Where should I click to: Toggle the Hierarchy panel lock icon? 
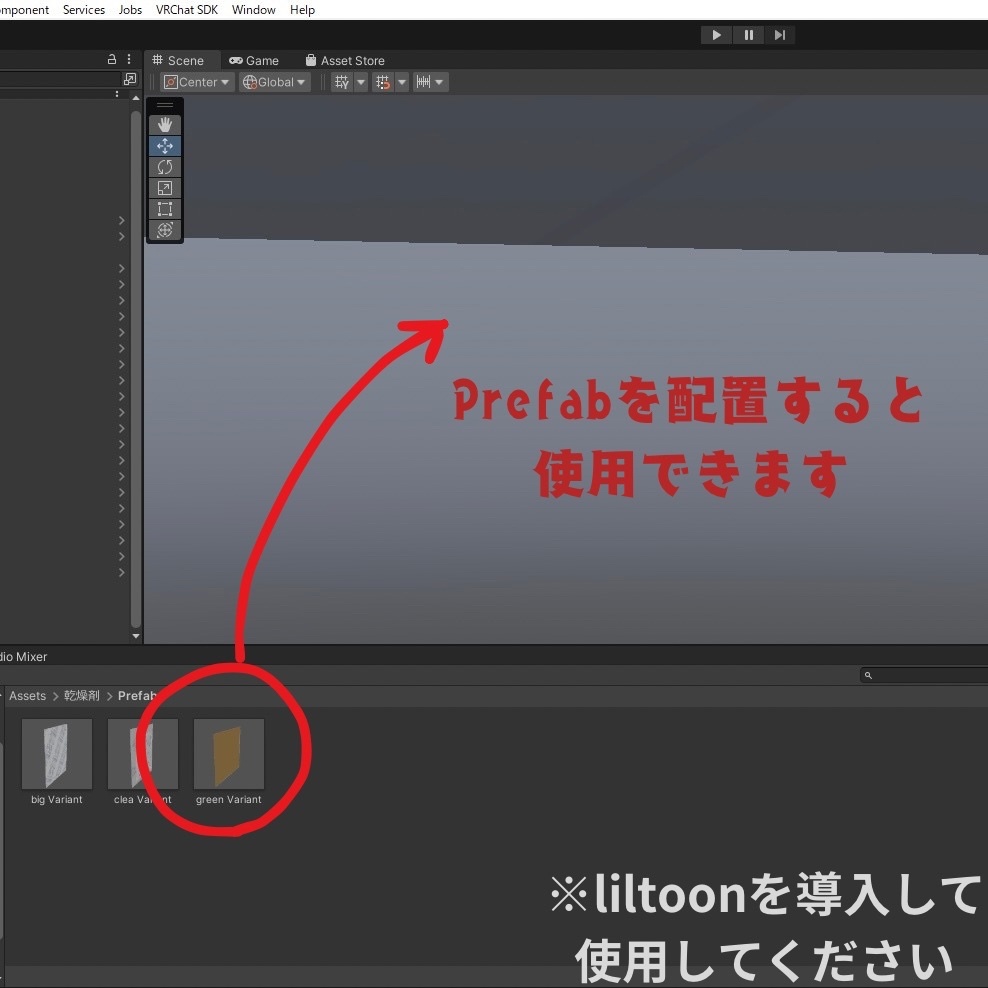[112, 59]
